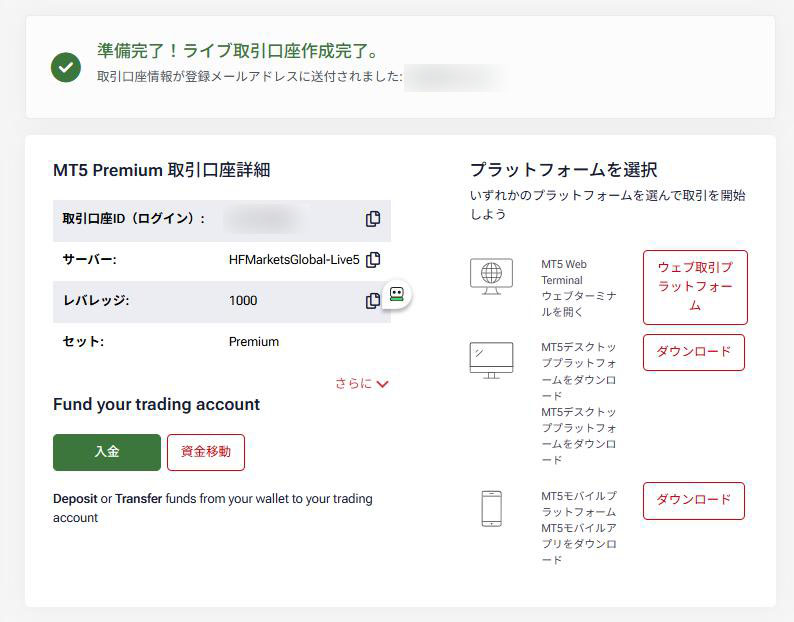Screen dimensions: 794x622
Task: Expand more details with さらに
Action: pos(361,383)
